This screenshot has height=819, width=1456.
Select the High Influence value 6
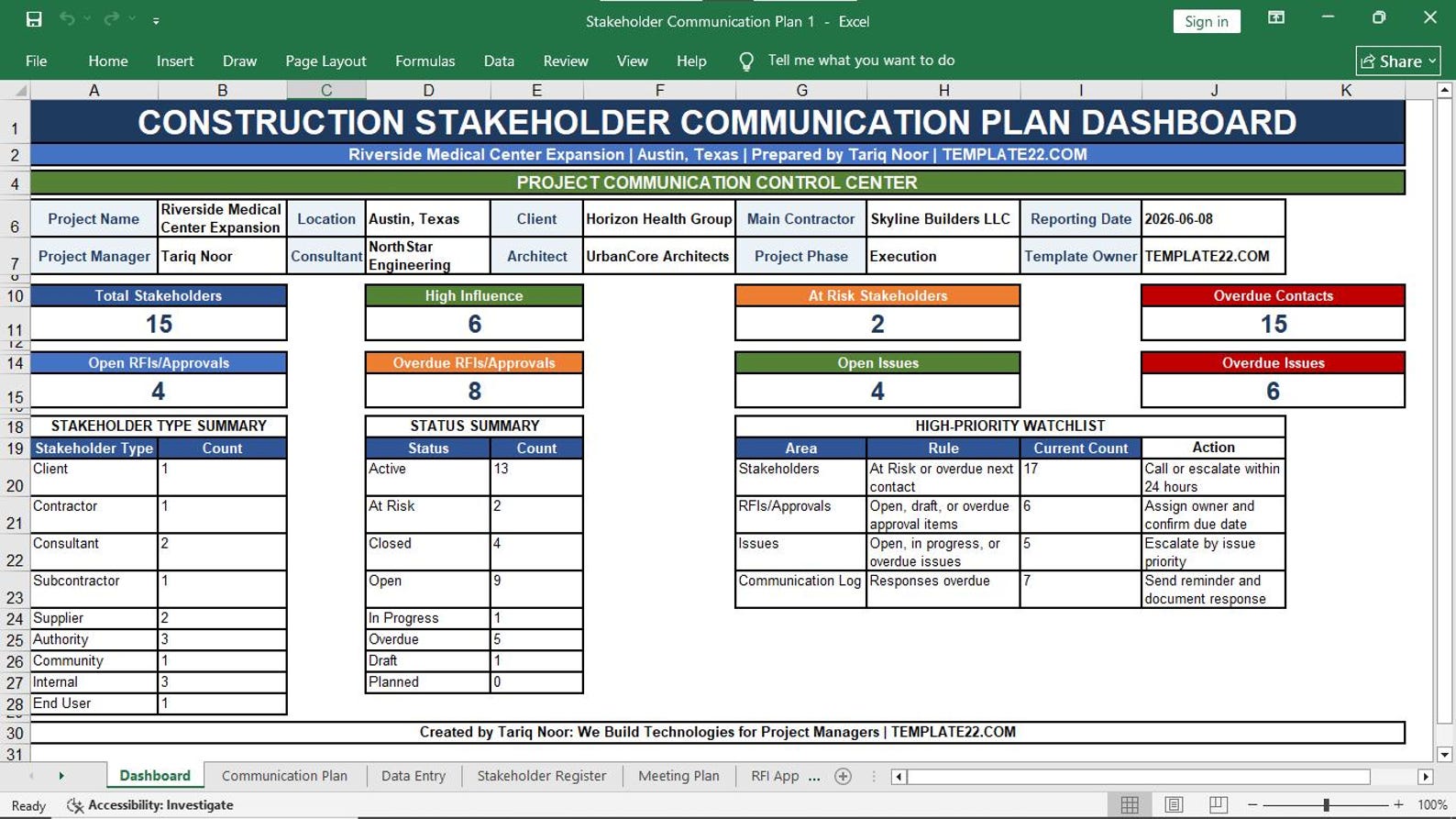coord(474,324)
